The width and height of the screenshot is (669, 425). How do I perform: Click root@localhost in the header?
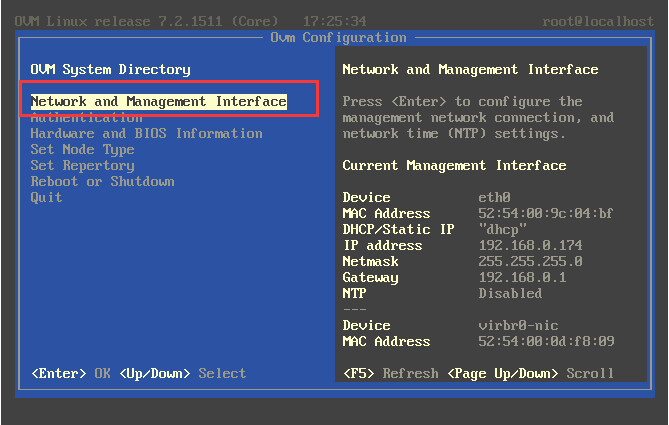coord(598,21)
